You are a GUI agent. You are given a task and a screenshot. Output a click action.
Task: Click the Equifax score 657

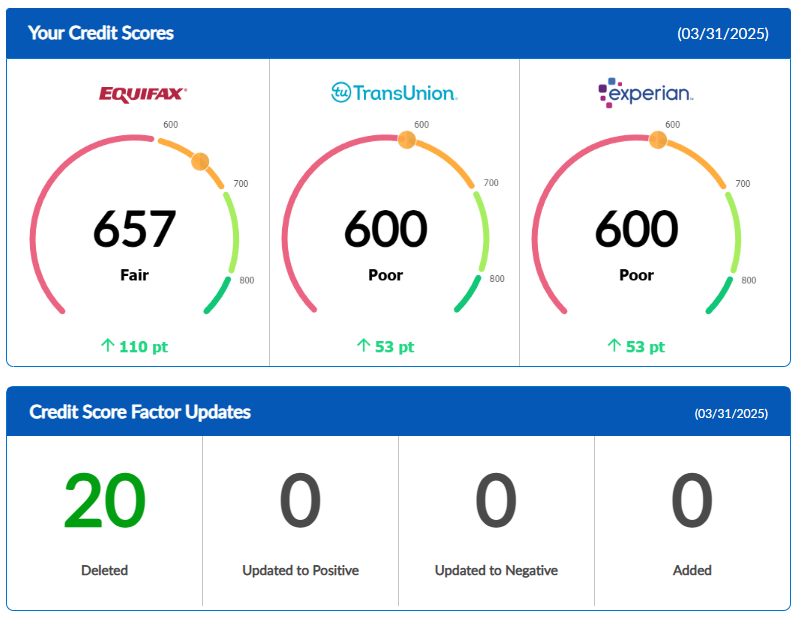(135, 229)
